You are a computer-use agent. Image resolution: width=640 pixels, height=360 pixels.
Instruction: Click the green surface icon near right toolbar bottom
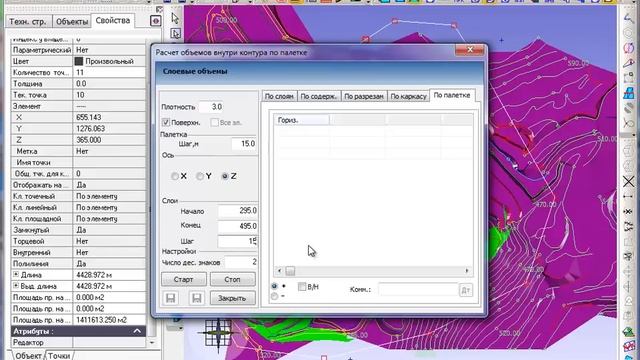[x=629, y=331]
